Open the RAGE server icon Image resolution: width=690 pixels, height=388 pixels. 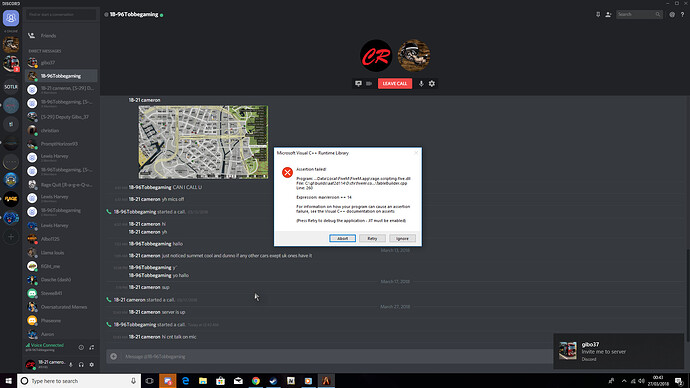pyautogui.click(x=11, y=199)
